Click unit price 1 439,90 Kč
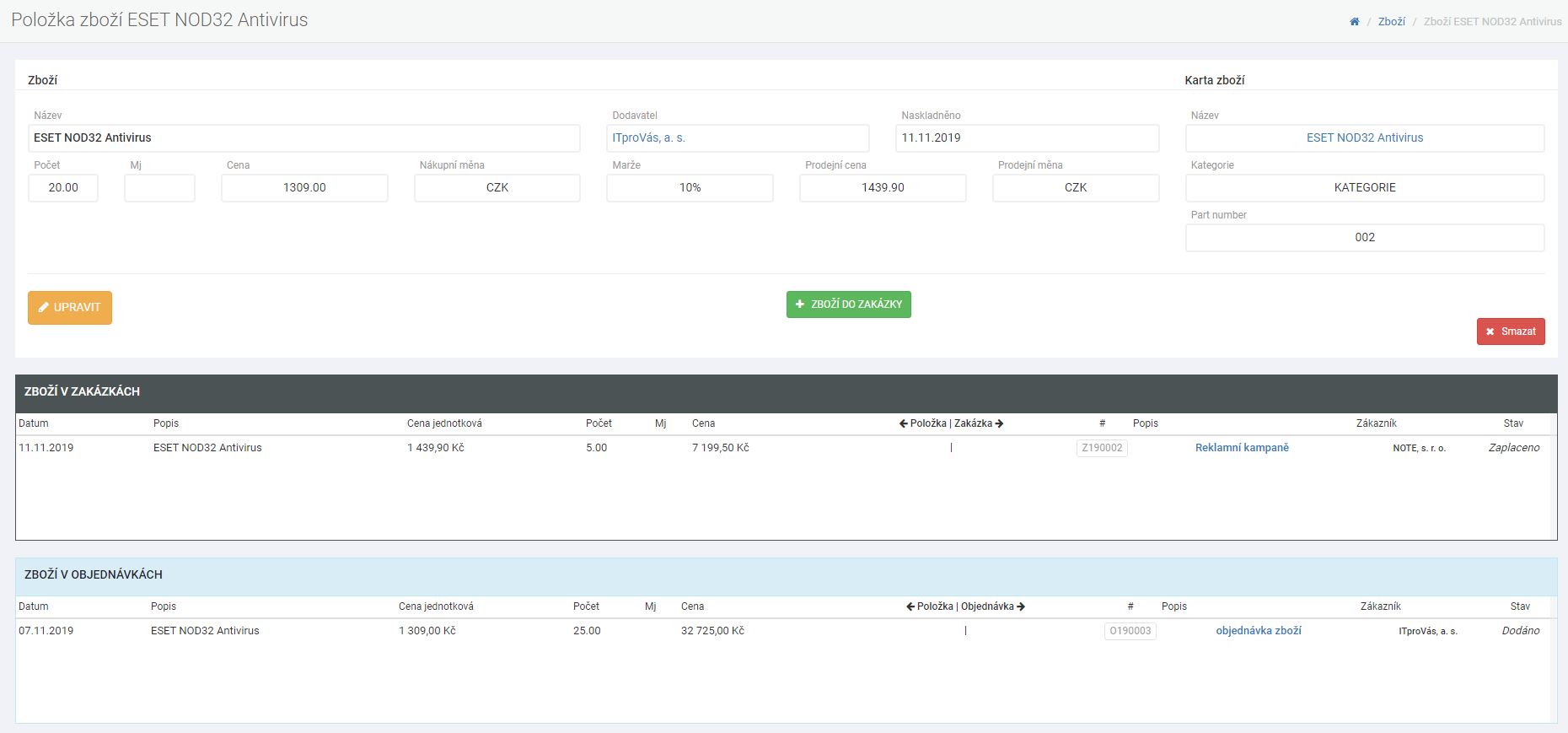 pyautogui.click(x=436, y=448)
